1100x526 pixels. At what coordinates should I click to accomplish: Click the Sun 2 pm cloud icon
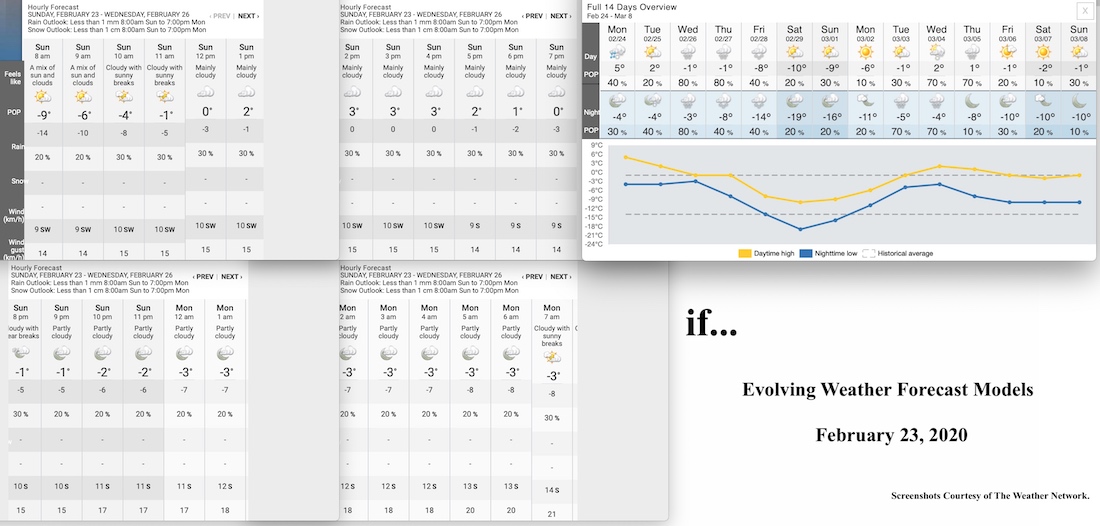pos(352,92)
